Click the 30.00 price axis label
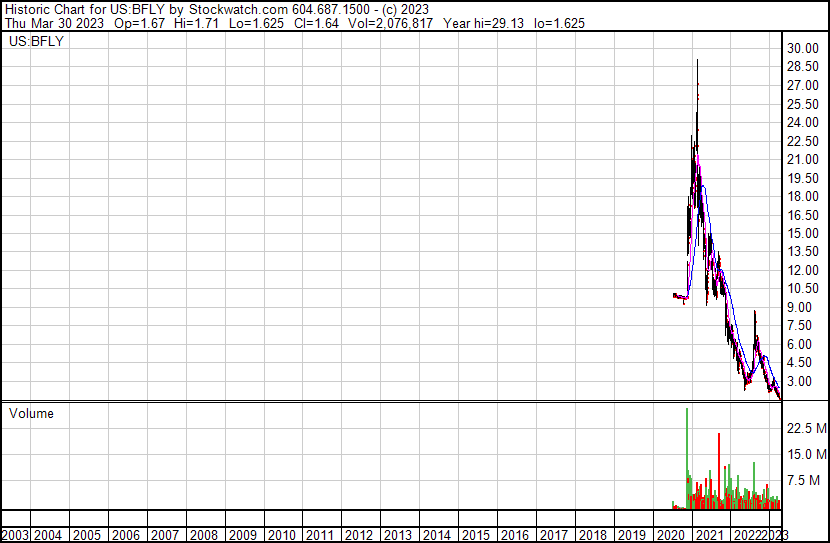Viewport: 830px width, 543px height. click(x=801, y=49)
